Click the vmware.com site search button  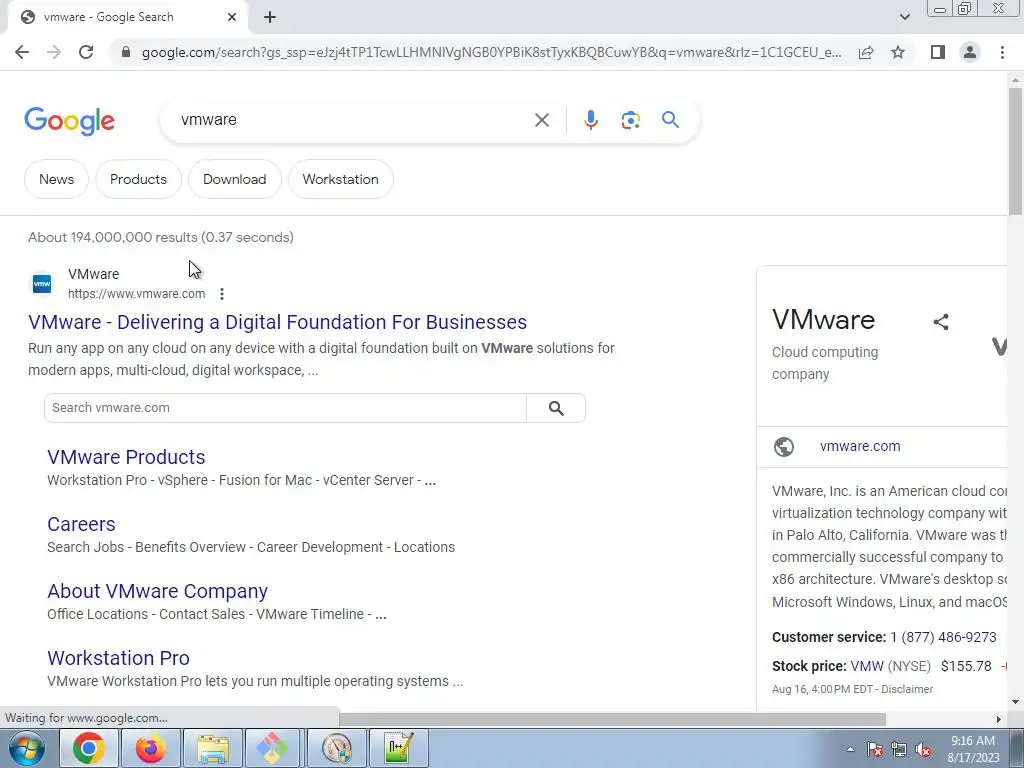pyautogui.click(x=556, y=408)
